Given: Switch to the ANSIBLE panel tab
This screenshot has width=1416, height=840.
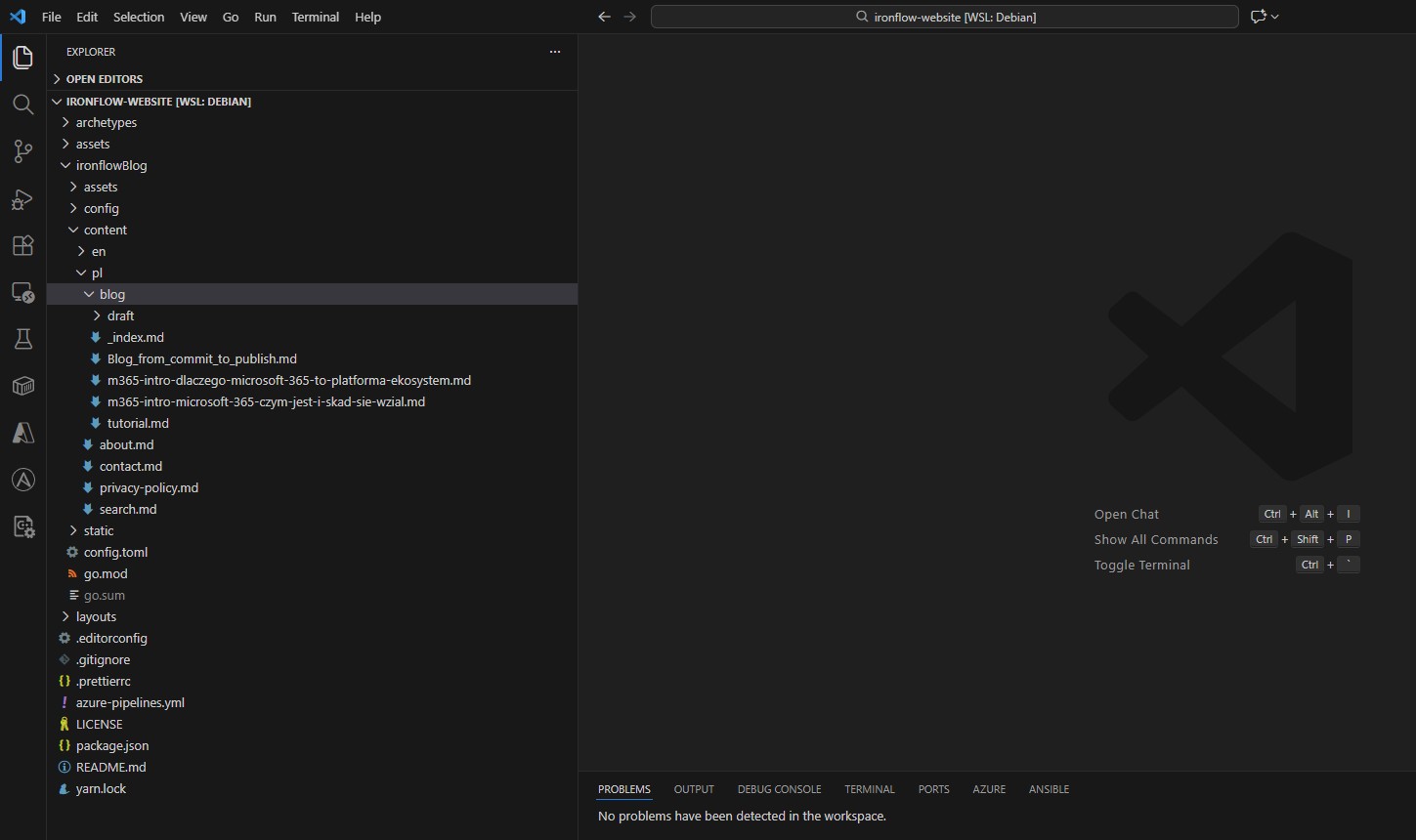Looking at the screenshot, I should tap(1048, 789).
